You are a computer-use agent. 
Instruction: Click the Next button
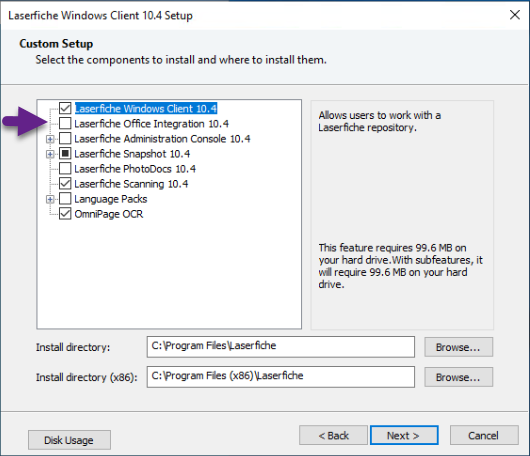point(404,435)
